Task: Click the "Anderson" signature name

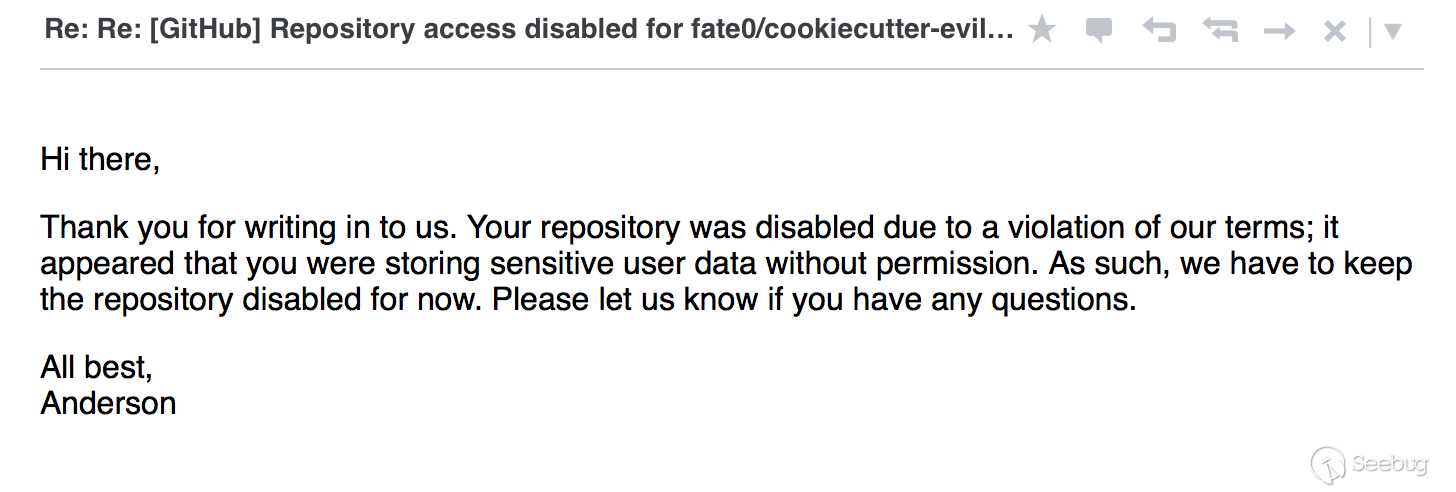Action: tap(108, 403)
